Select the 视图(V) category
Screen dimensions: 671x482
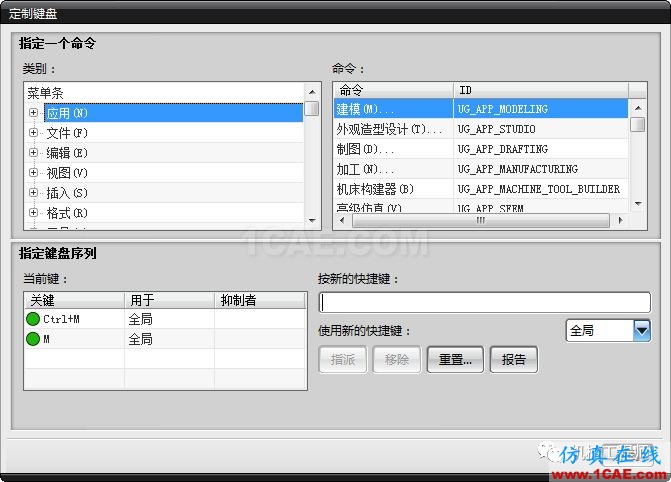[67, 173]
